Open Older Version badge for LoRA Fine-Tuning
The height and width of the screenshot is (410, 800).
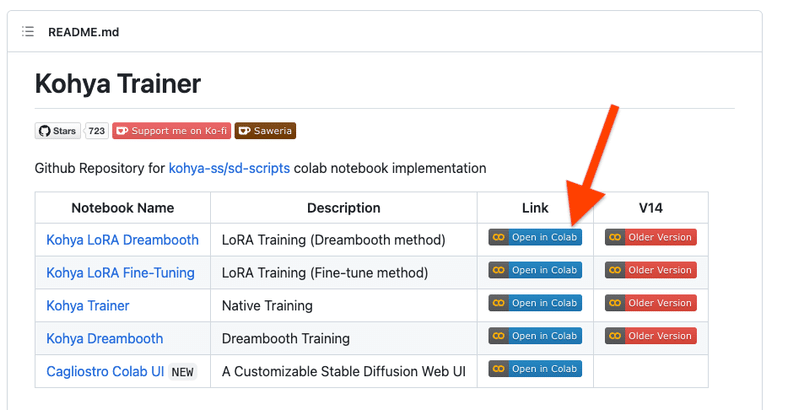(x=650, y=270)
